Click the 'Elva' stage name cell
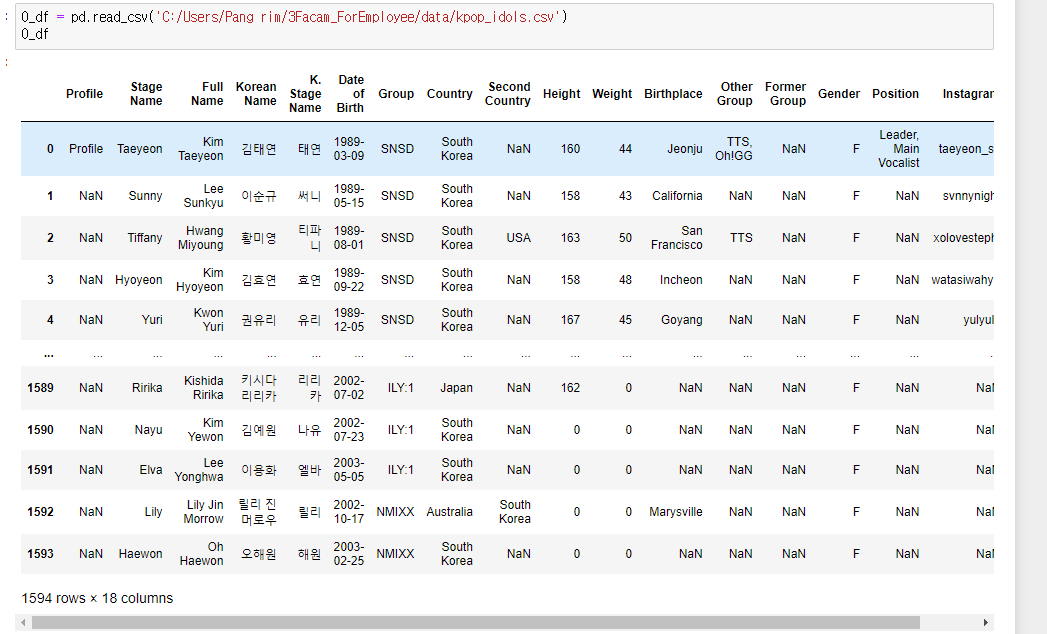This screenshot has height=634, width=1047. click(151, 470)
